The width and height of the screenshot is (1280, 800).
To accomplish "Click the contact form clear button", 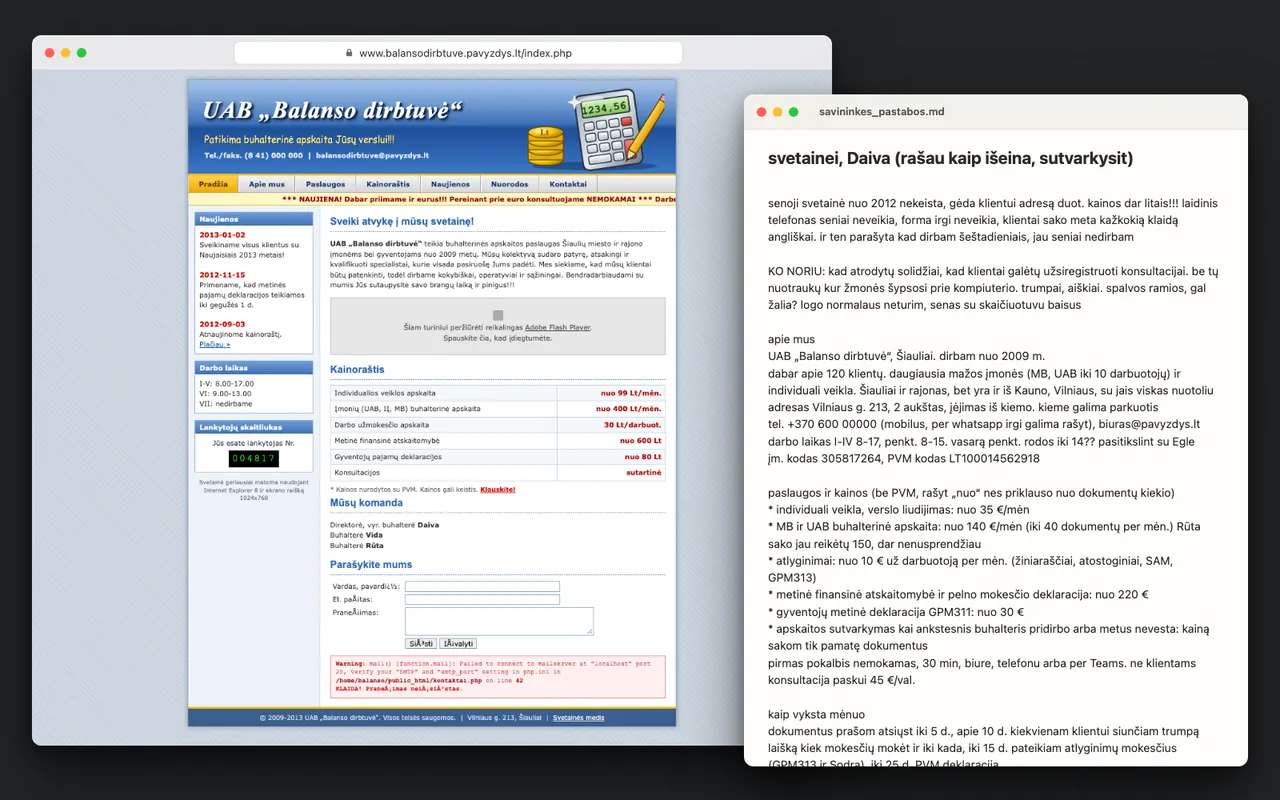I will click(459, 643).
